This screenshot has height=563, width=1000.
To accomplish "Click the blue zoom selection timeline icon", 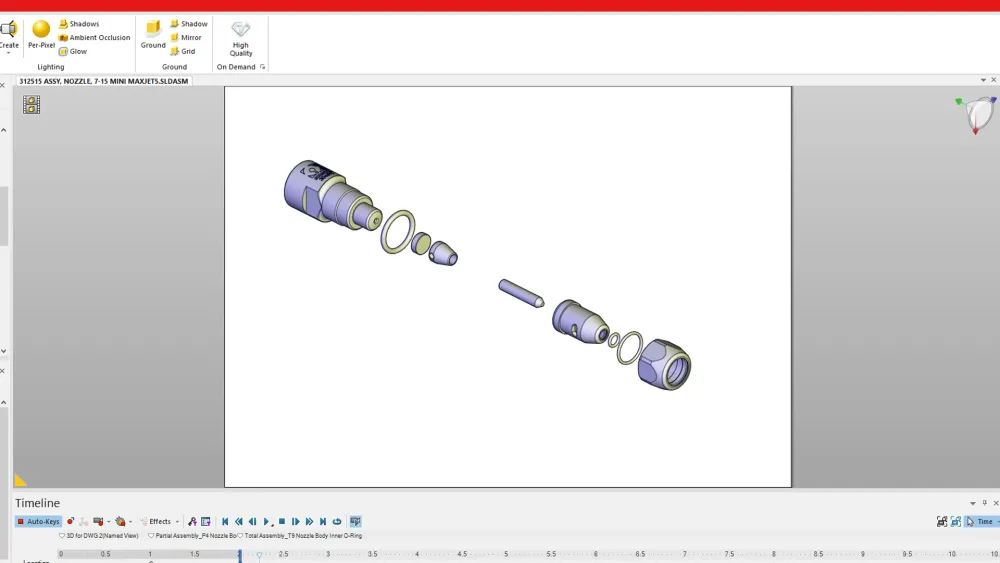I will pyautogui.click(x=956, y=522).
